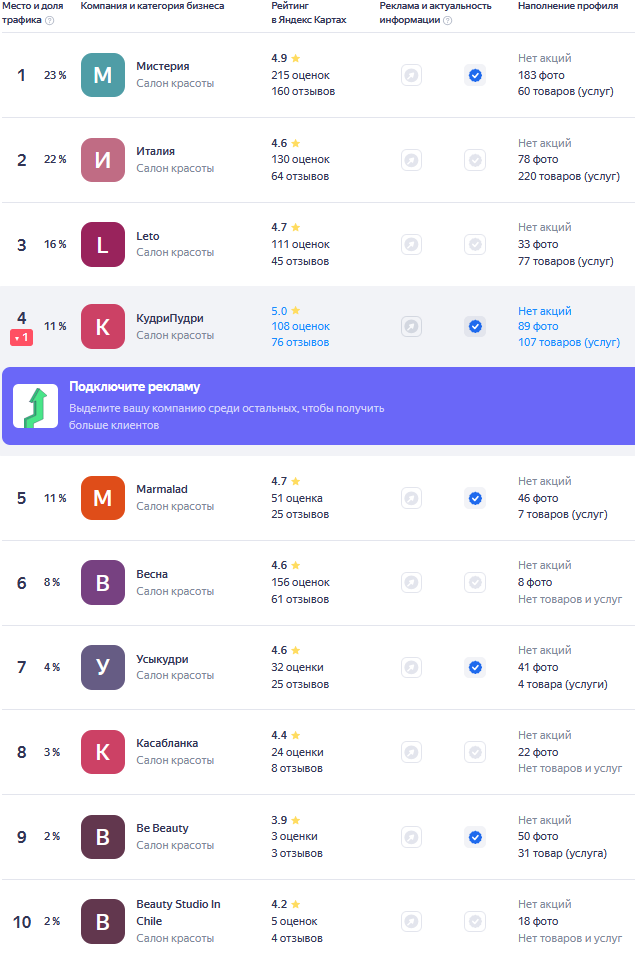Click the rank-drop indicator under position 4
This screenshot has width=635, height=960.
pyautogui.click(x=22, y=338)
